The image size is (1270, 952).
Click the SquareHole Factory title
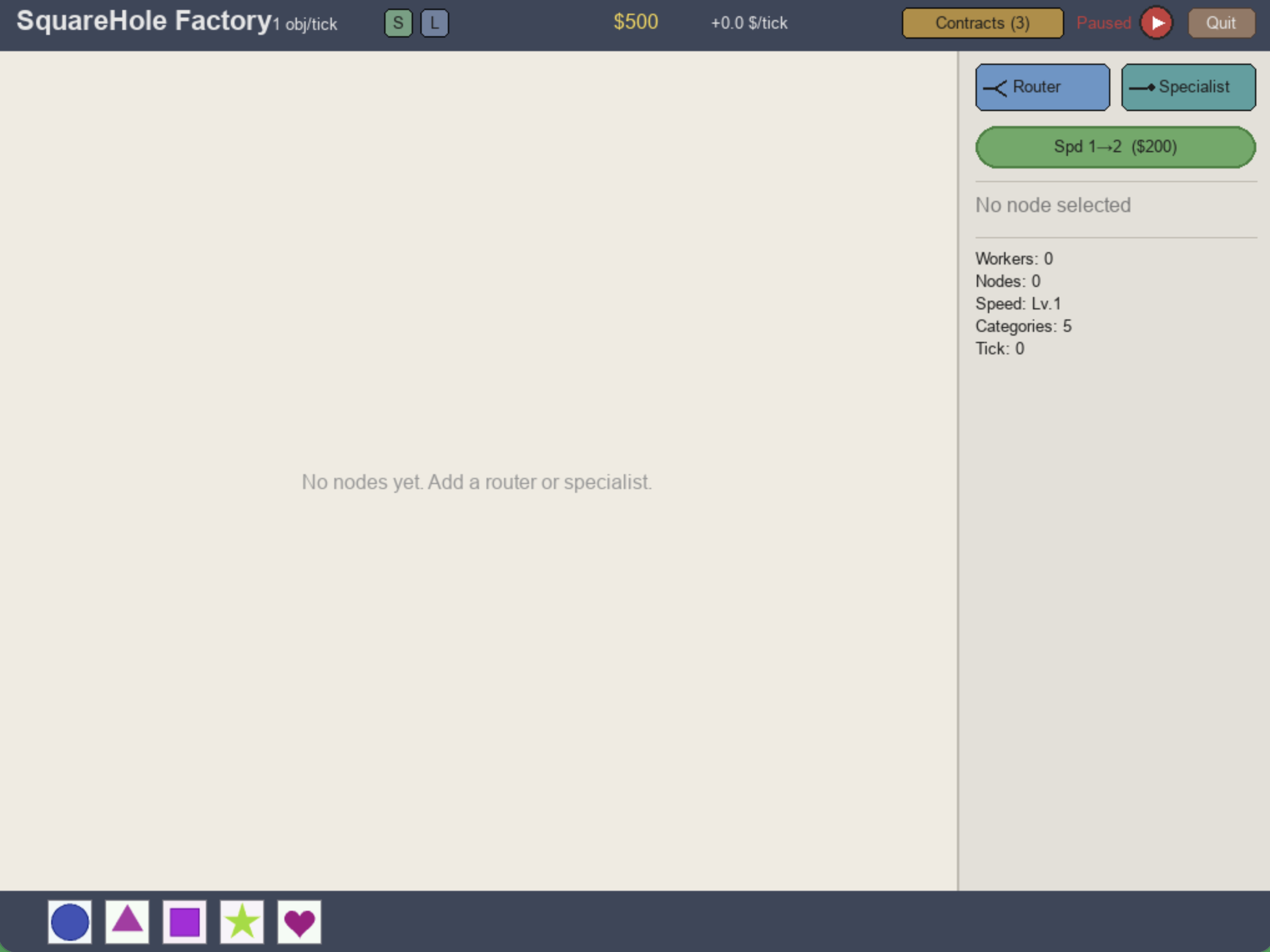144,21
